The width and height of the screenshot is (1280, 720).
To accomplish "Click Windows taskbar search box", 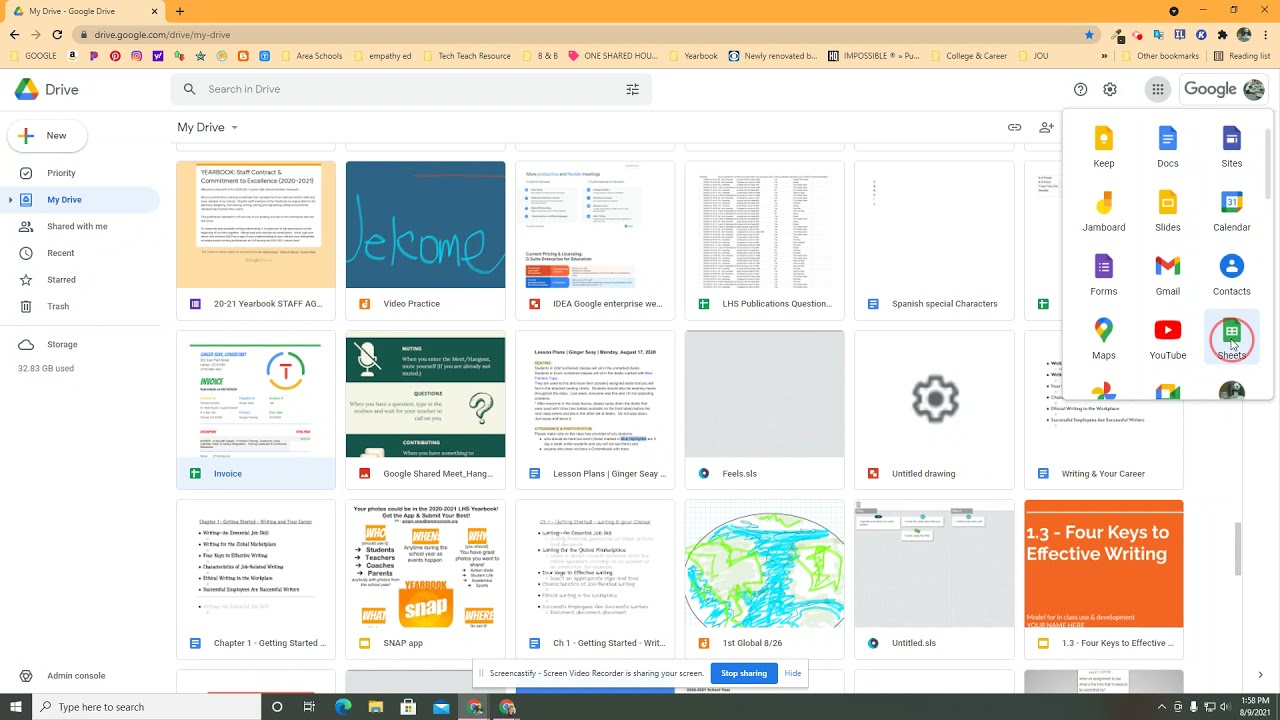I will pos(145,707).
